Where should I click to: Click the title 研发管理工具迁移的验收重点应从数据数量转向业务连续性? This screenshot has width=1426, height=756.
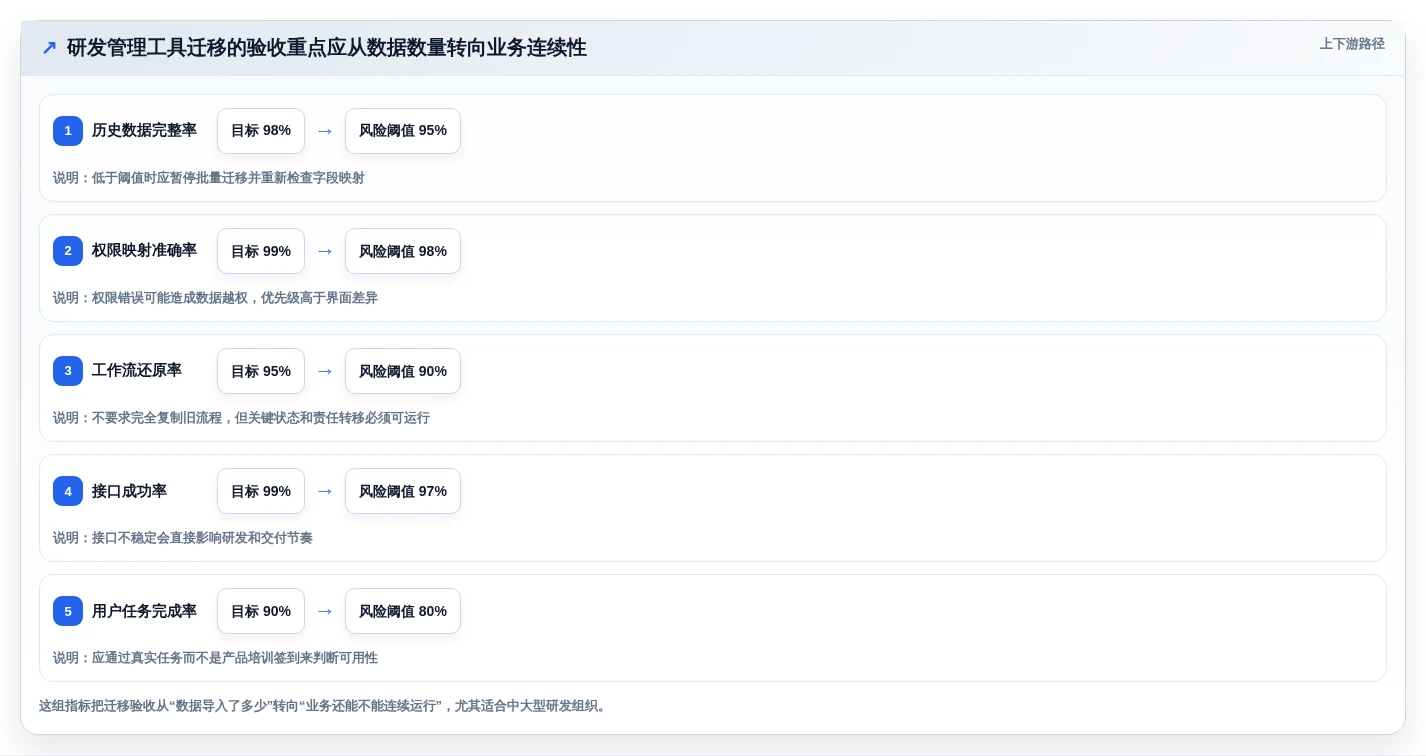click(x=327, y=47)
